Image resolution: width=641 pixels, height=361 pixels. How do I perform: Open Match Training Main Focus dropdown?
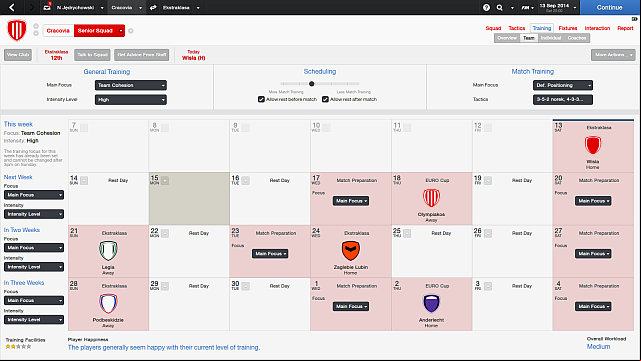(x=563, y=85)
